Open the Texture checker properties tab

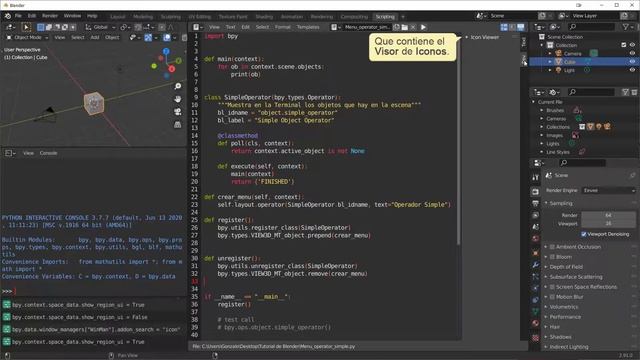[535, 338]
